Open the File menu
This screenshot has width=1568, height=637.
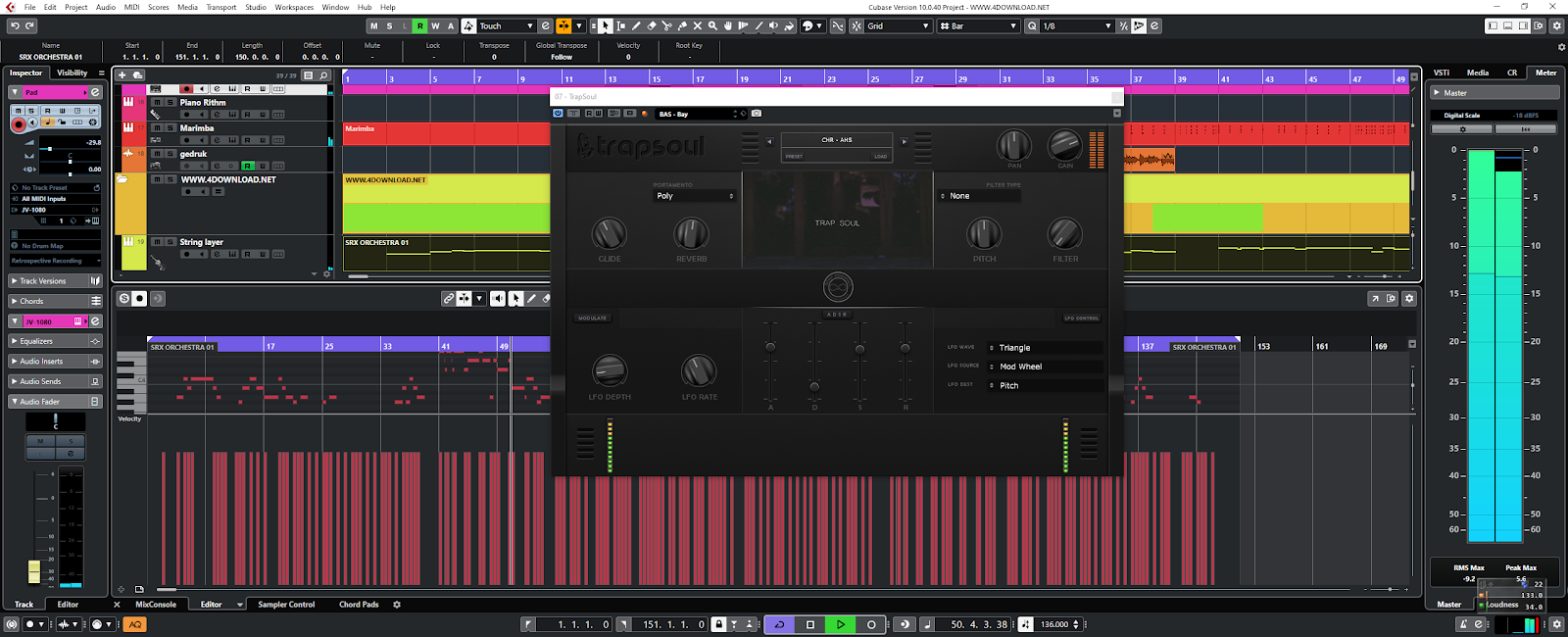coord(29,7)
